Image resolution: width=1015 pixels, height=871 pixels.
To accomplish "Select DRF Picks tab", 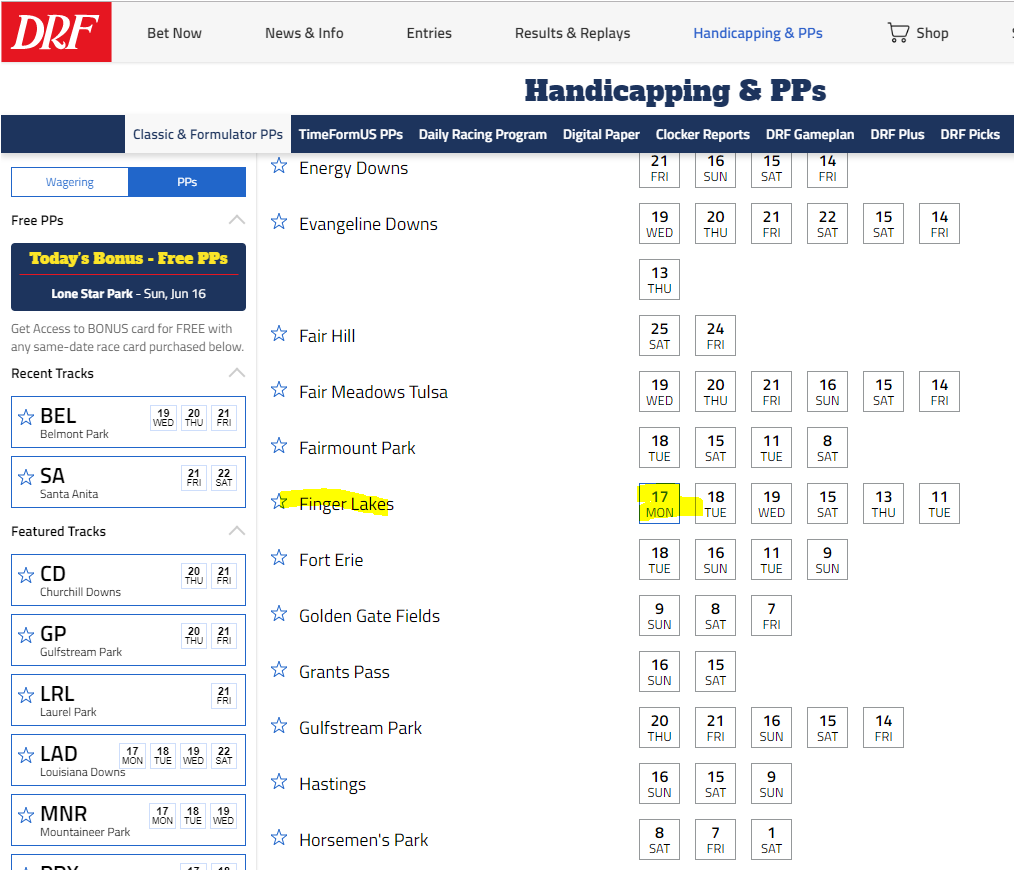I will point(970,135).
